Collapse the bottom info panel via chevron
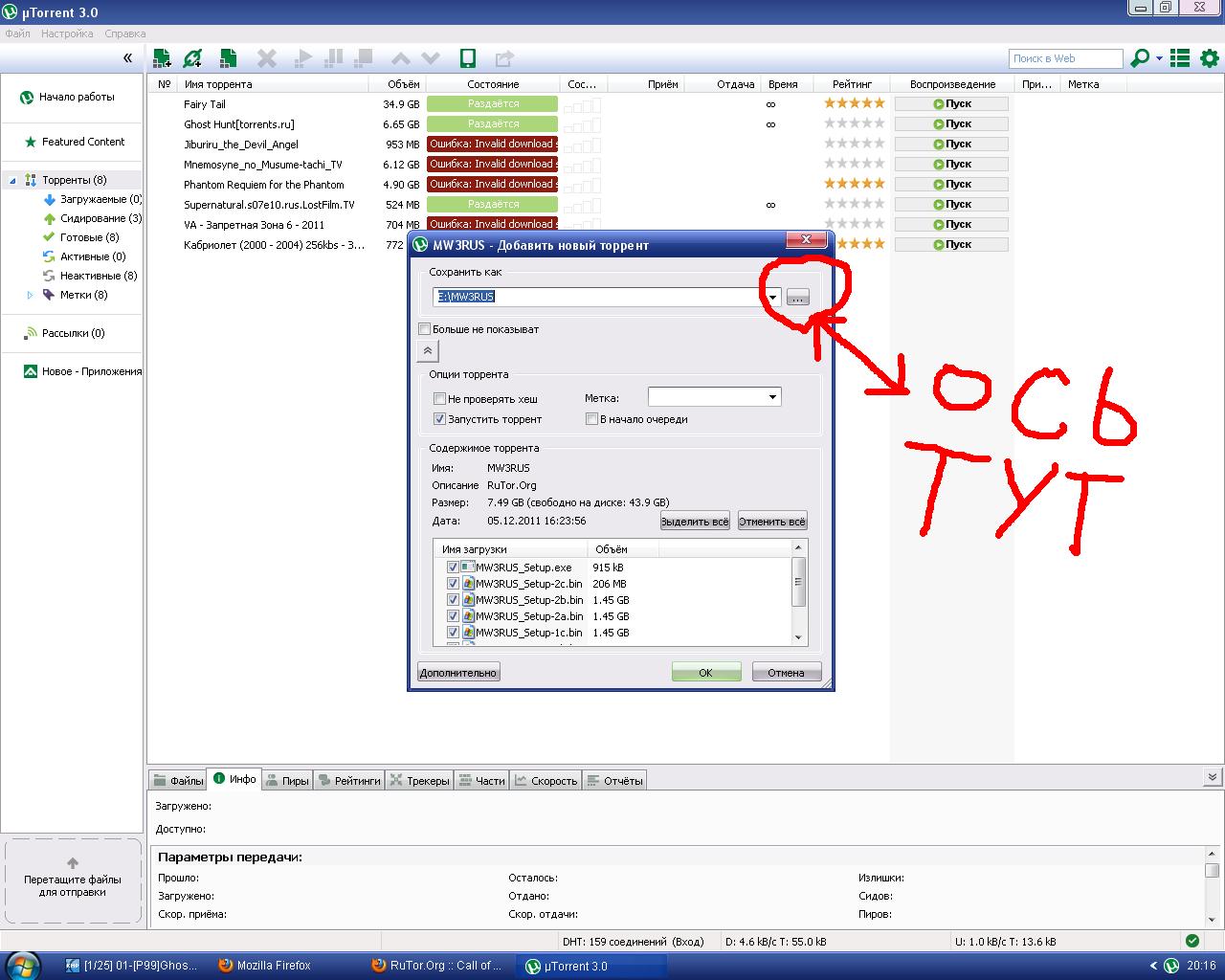This screenshot has width=1225, height=980. pyautogui.click(x=1213, y=777)
